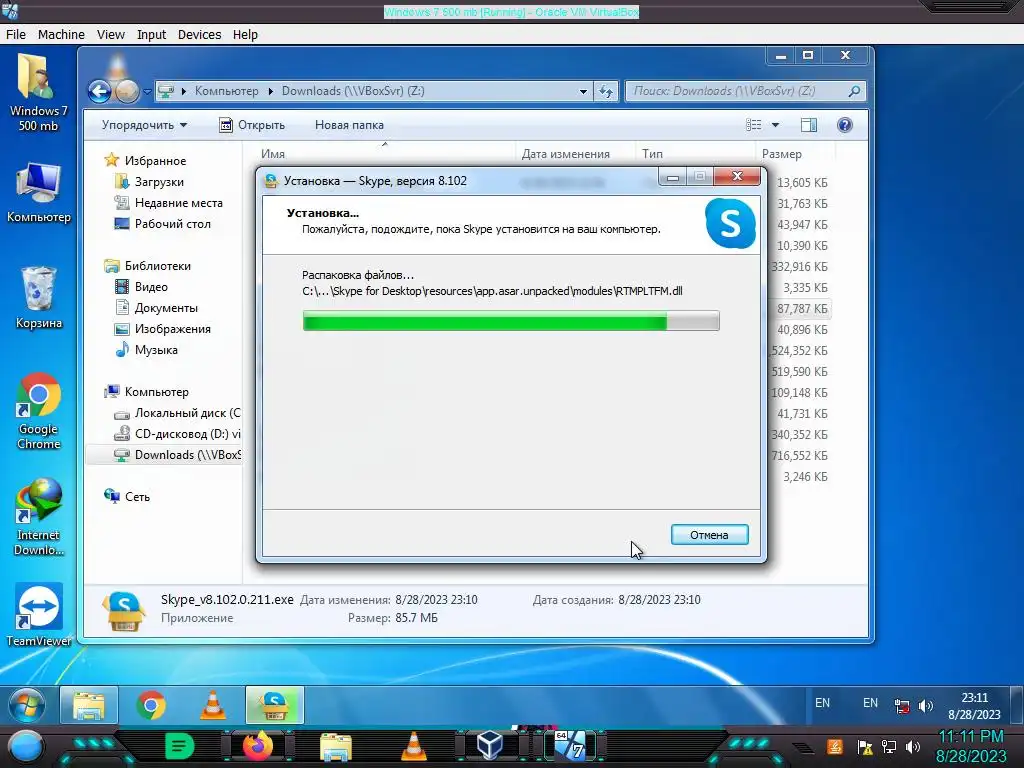1024x768 pixels.
Task: Sort by Имя column header
Action: click(273, 153)
